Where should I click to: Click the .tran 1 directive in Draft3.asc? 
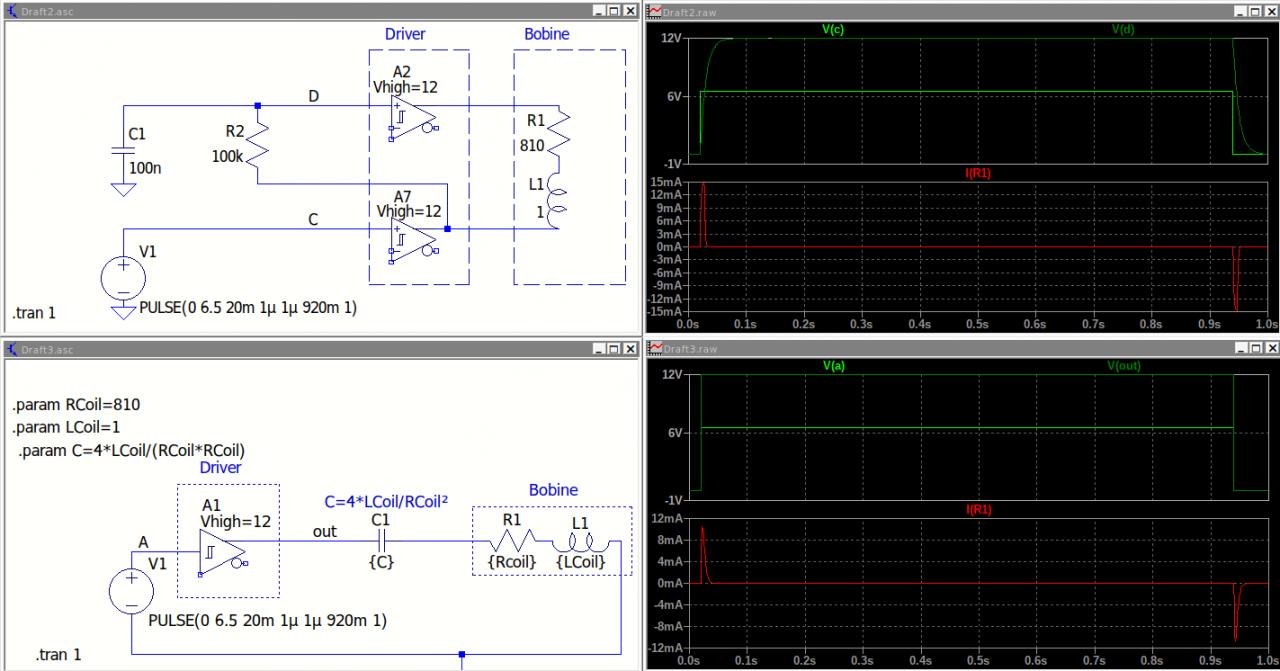(59, 655)
